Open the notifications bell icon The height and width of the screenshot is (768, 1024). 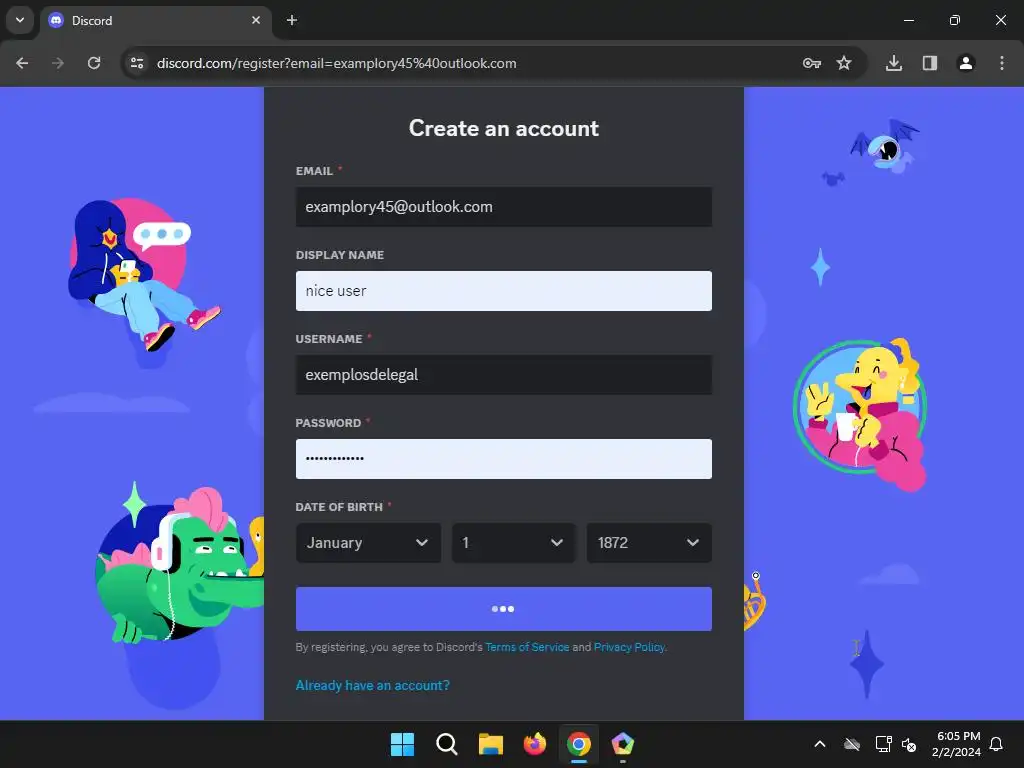point(997,744)
